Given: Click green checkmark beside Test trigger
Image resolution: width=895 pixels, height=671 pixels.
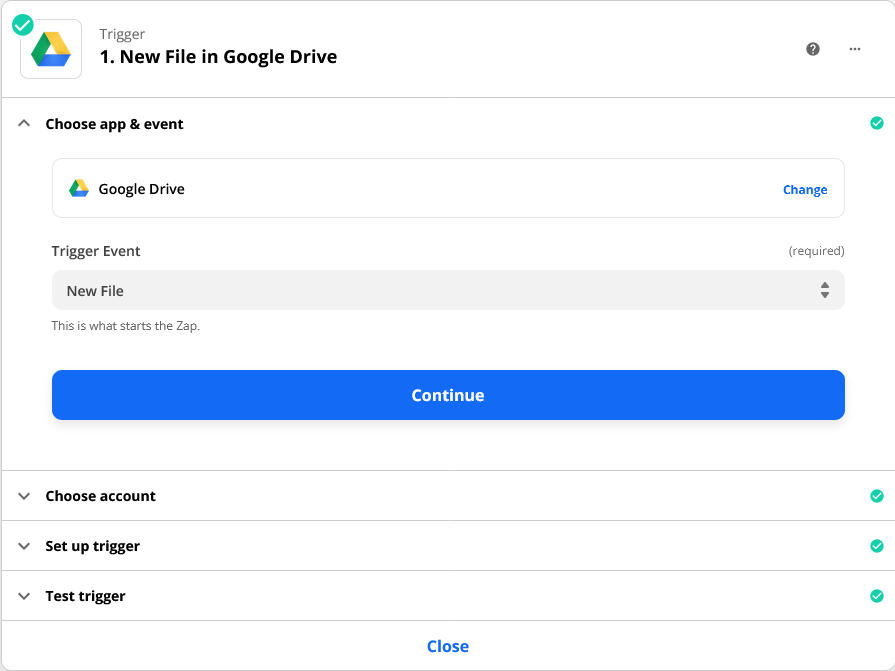Looking at the screenshot, I should [x=877, y=596].
